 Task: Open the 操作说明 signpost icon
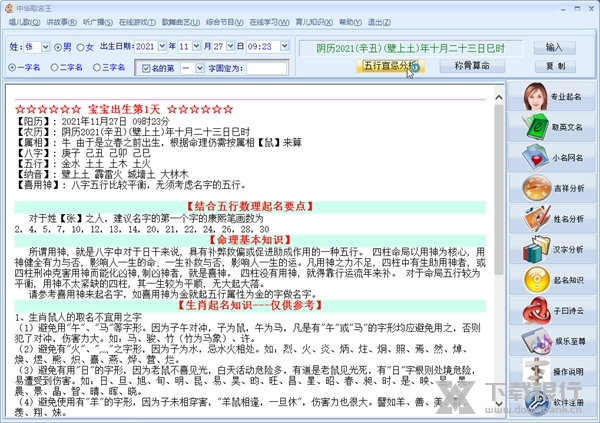[536, 371]
